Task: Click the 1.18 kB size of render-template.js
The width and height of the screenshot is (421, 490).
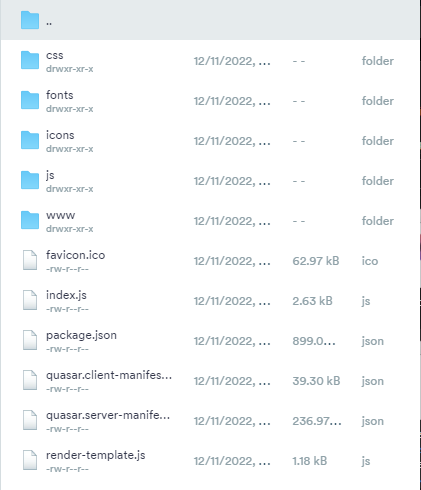Action: pyautogui.click(x=310, y=461)
